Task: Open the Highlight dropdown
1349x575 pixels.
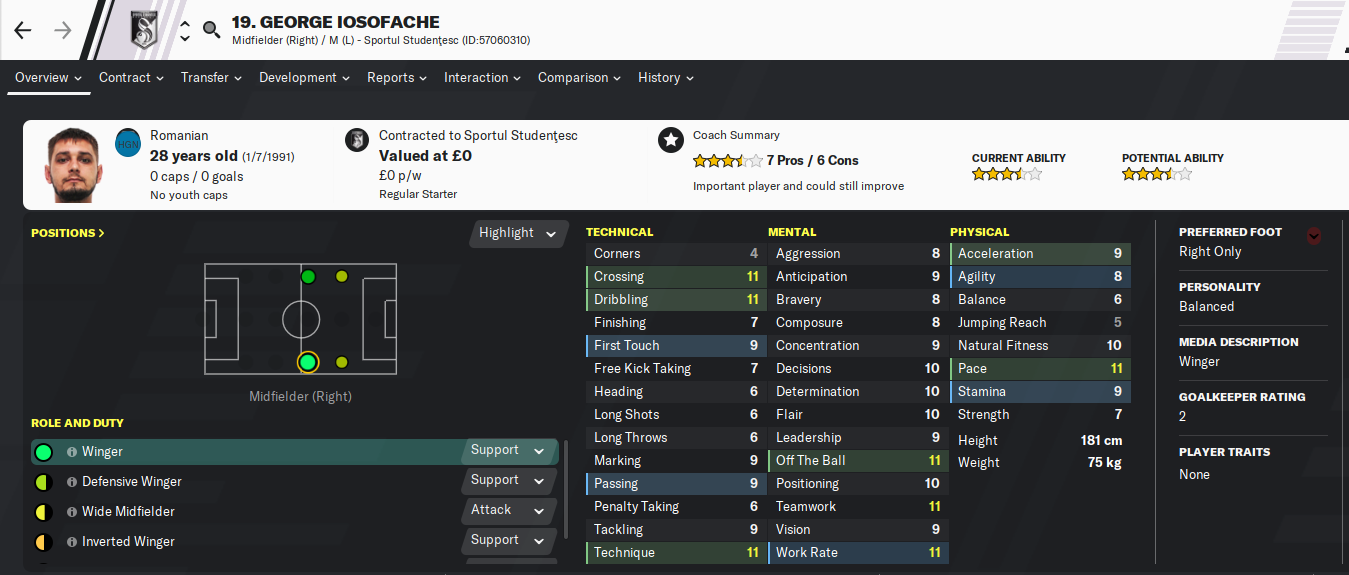Action: coord(518,233)
